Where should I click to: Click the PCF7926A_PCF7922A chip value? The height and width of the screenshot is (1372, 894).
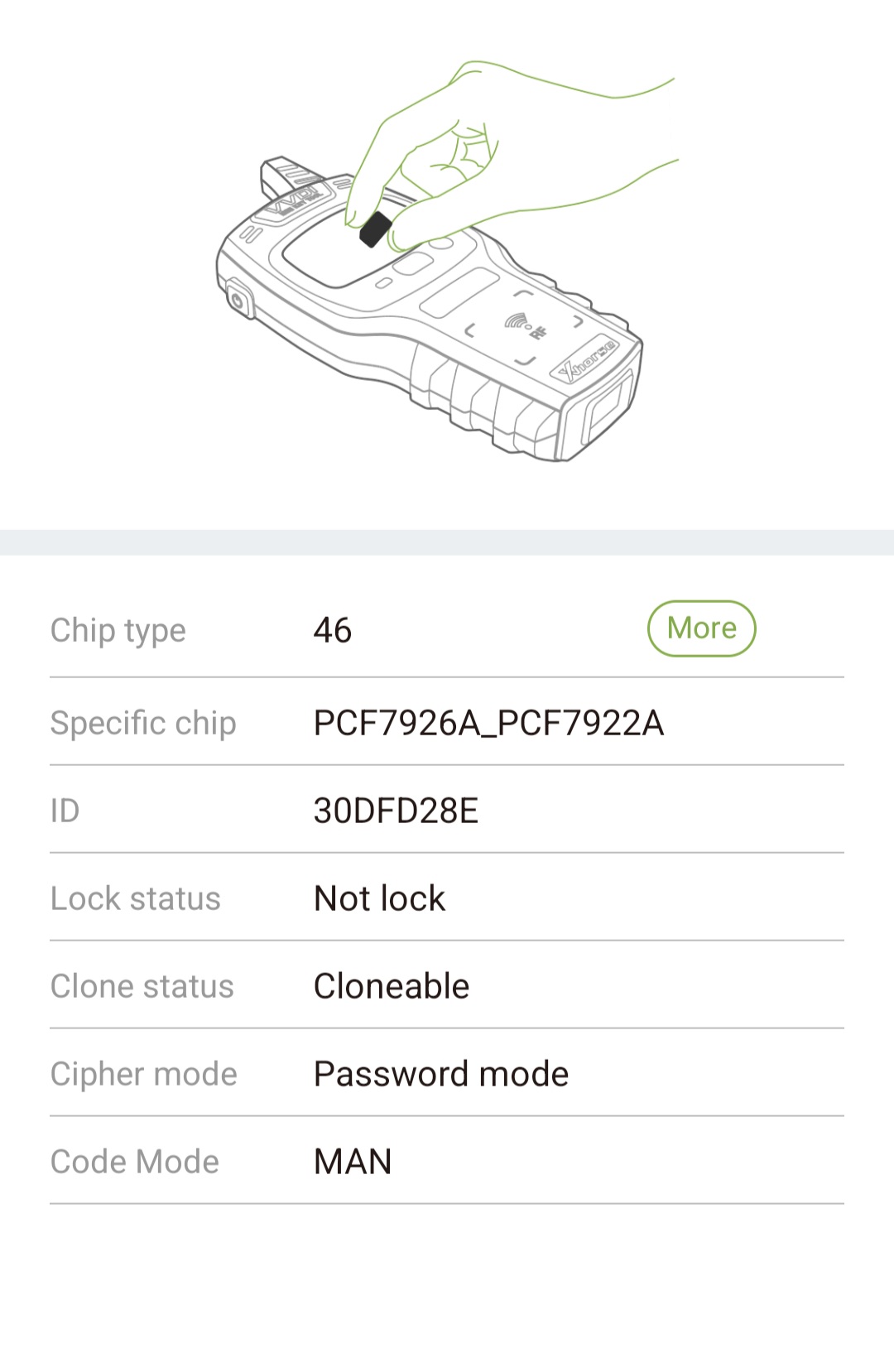[488, 723]
